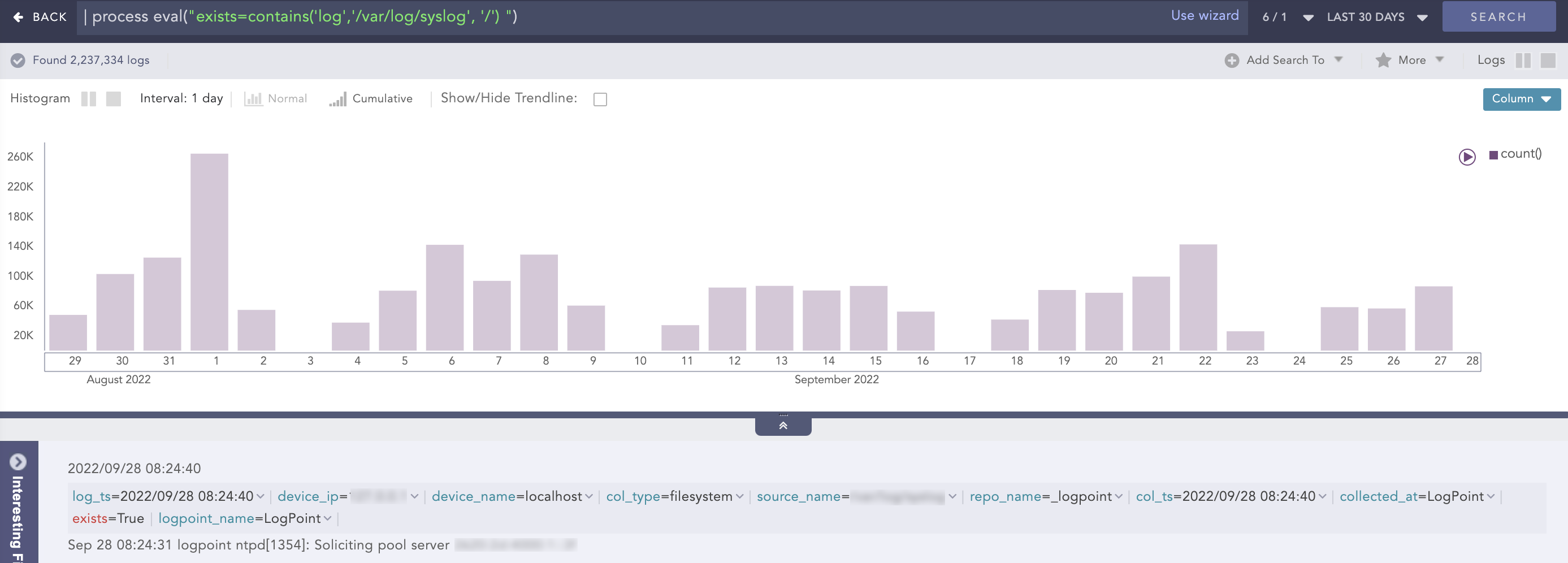Image resolution: width=1568 pixels, height=563 pixels.
Task: Click the More star icon
Action: [1383, 60]
